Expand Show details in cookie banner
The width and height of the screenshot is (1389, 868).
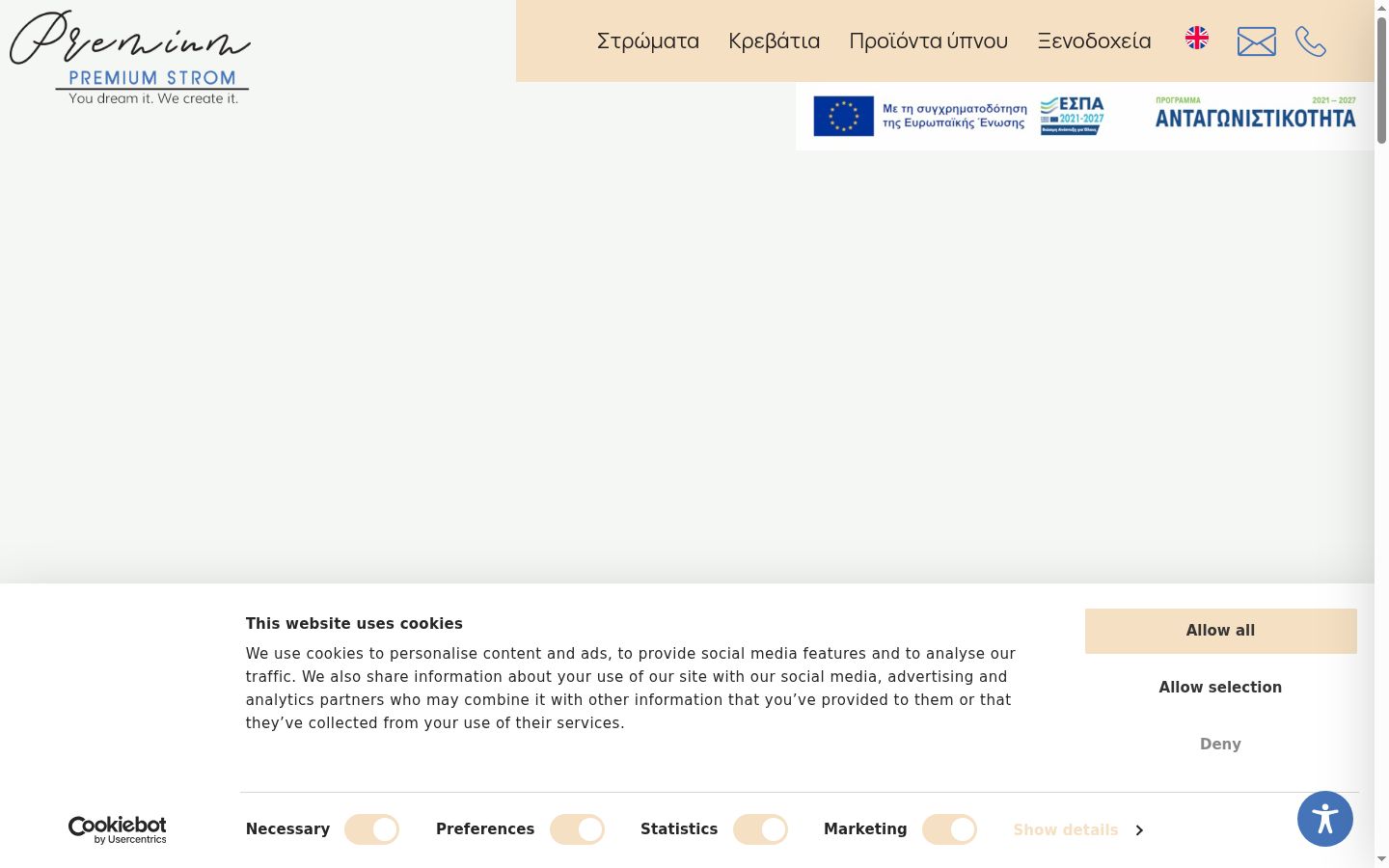click(1078, 829)
